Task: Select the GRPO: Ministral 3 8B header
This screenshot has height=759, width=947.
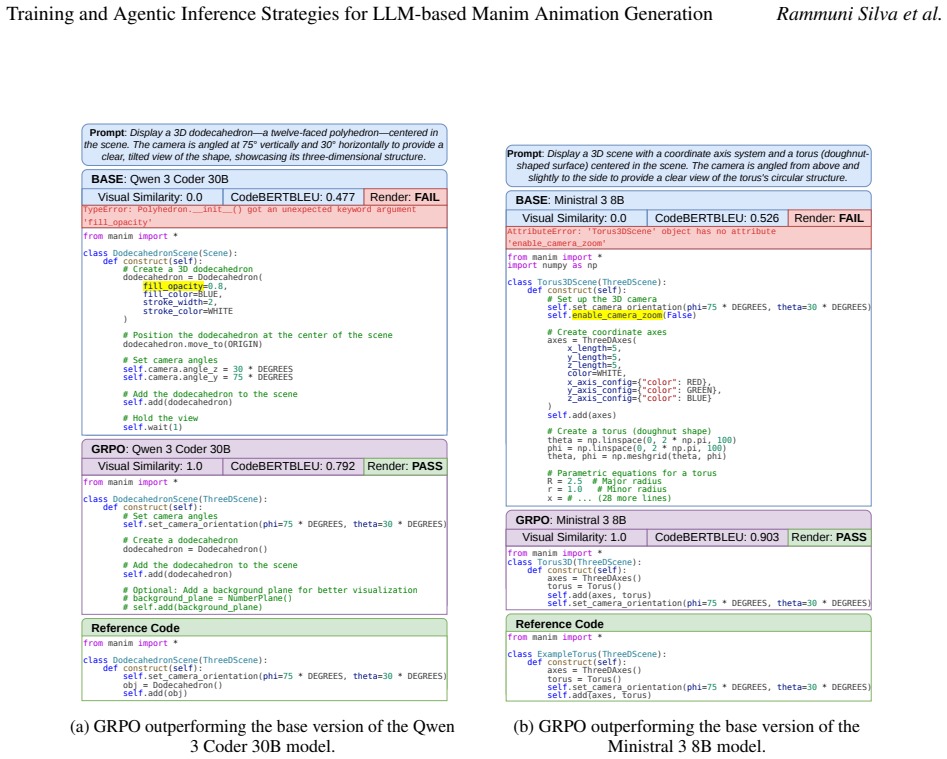Action: (689, 520)
